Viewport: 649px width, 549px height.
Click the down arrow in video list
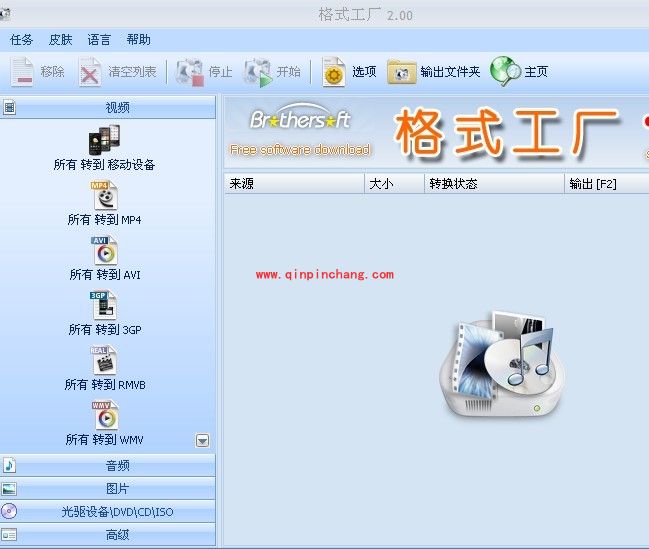tap(202, 441)
